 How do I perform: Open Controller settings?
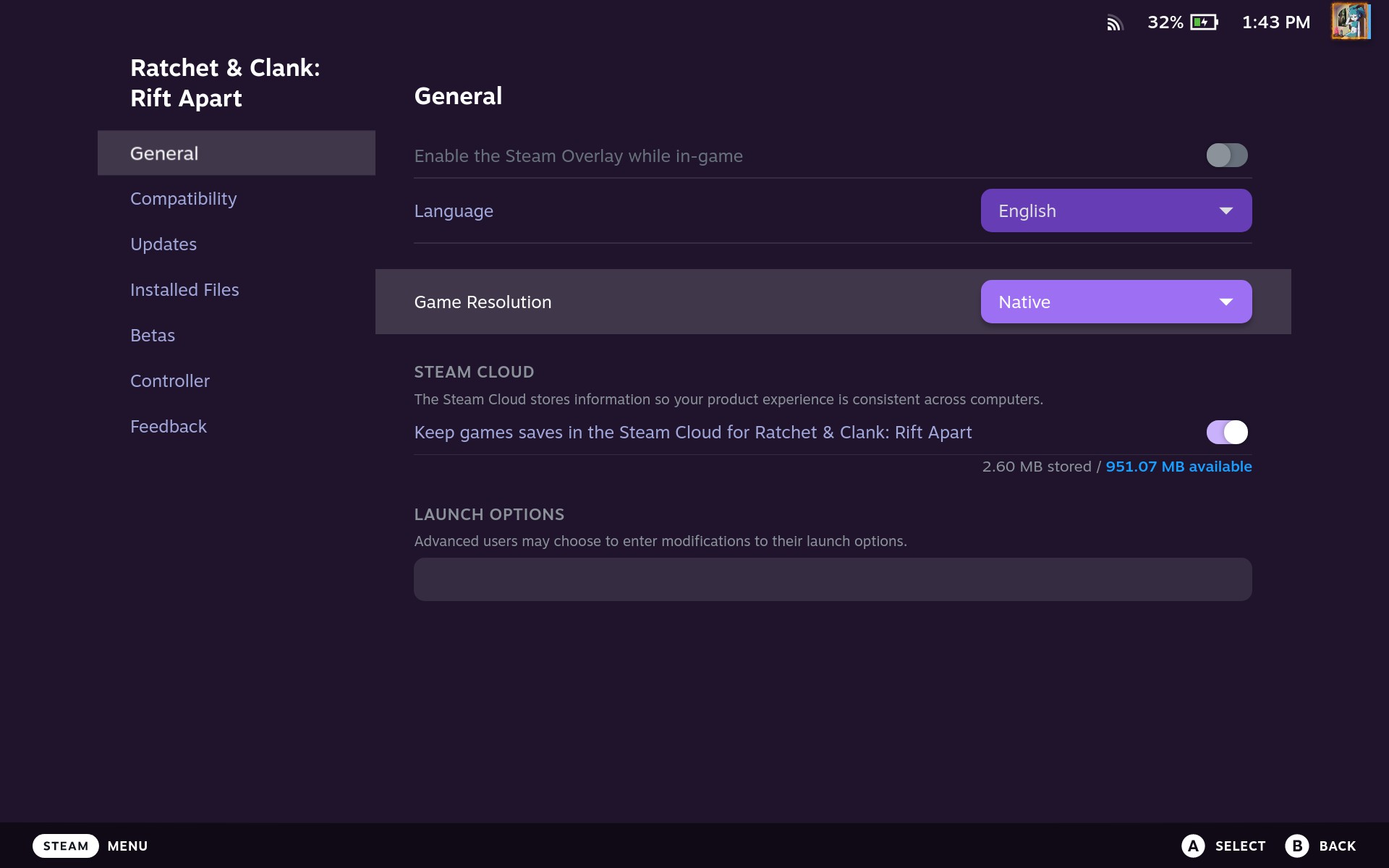pyautogui.click(x=236, y=380)
